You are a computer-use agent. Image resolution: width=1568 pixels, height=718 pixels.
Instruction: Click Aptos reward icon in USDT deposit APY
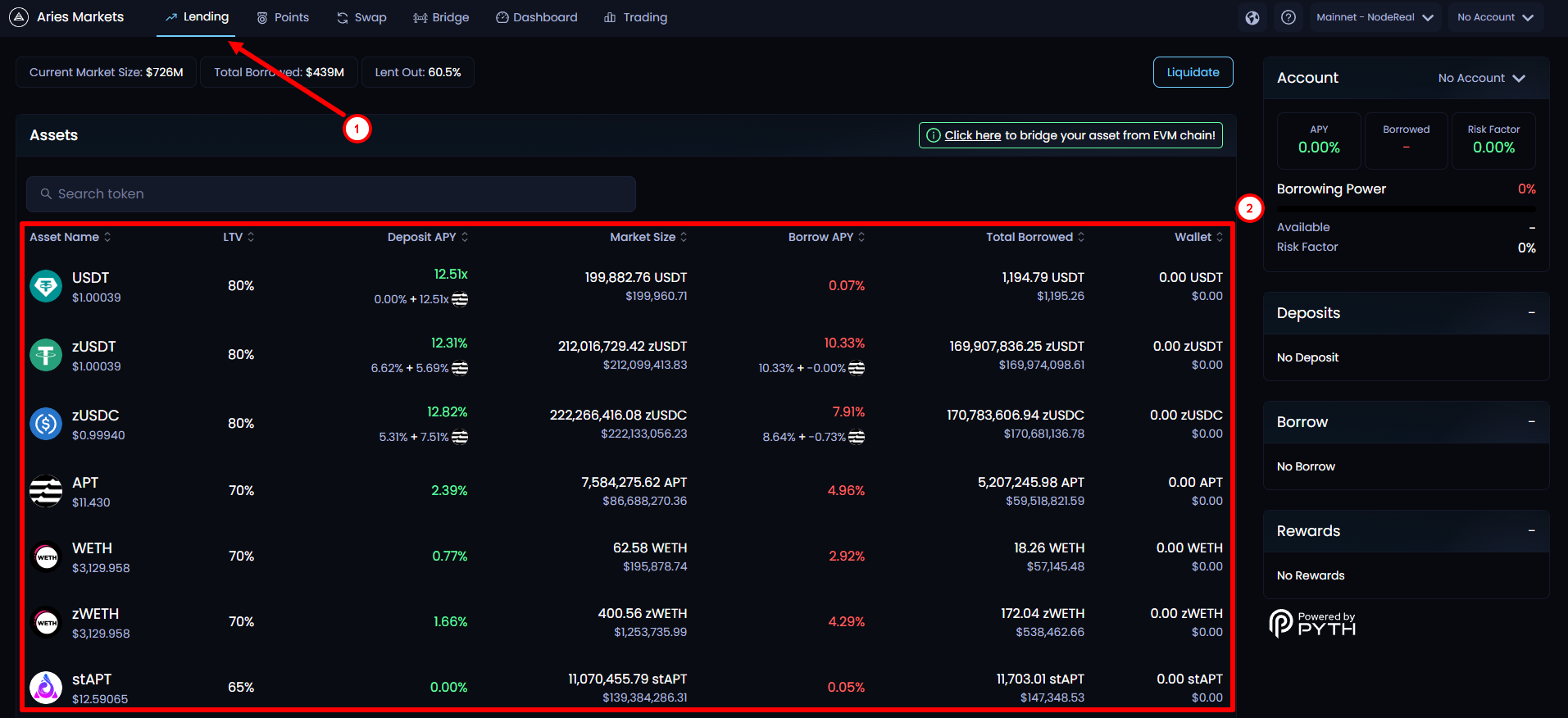(460, 299)
